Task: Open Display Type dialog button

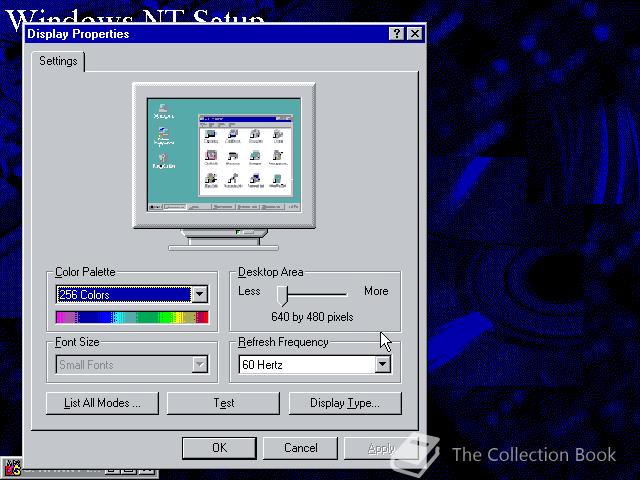Action: coord(345,403)
